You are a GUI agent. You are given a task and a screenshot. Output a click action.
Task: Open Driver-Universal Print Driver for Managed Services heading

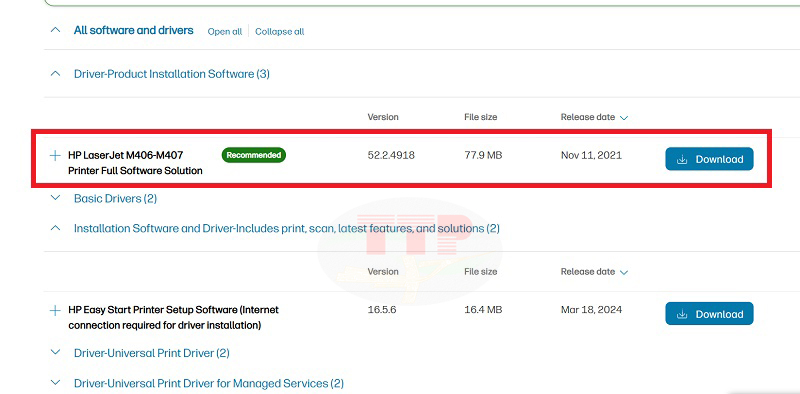[209, 383]
